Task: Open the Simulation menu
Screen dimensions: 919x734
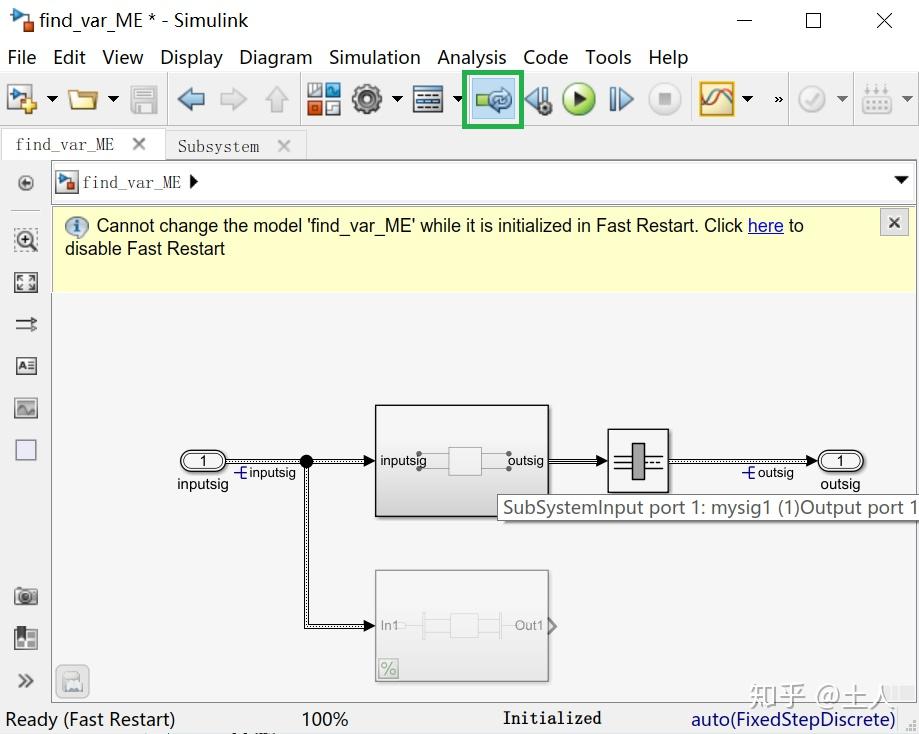Action: tap(375, 57)
